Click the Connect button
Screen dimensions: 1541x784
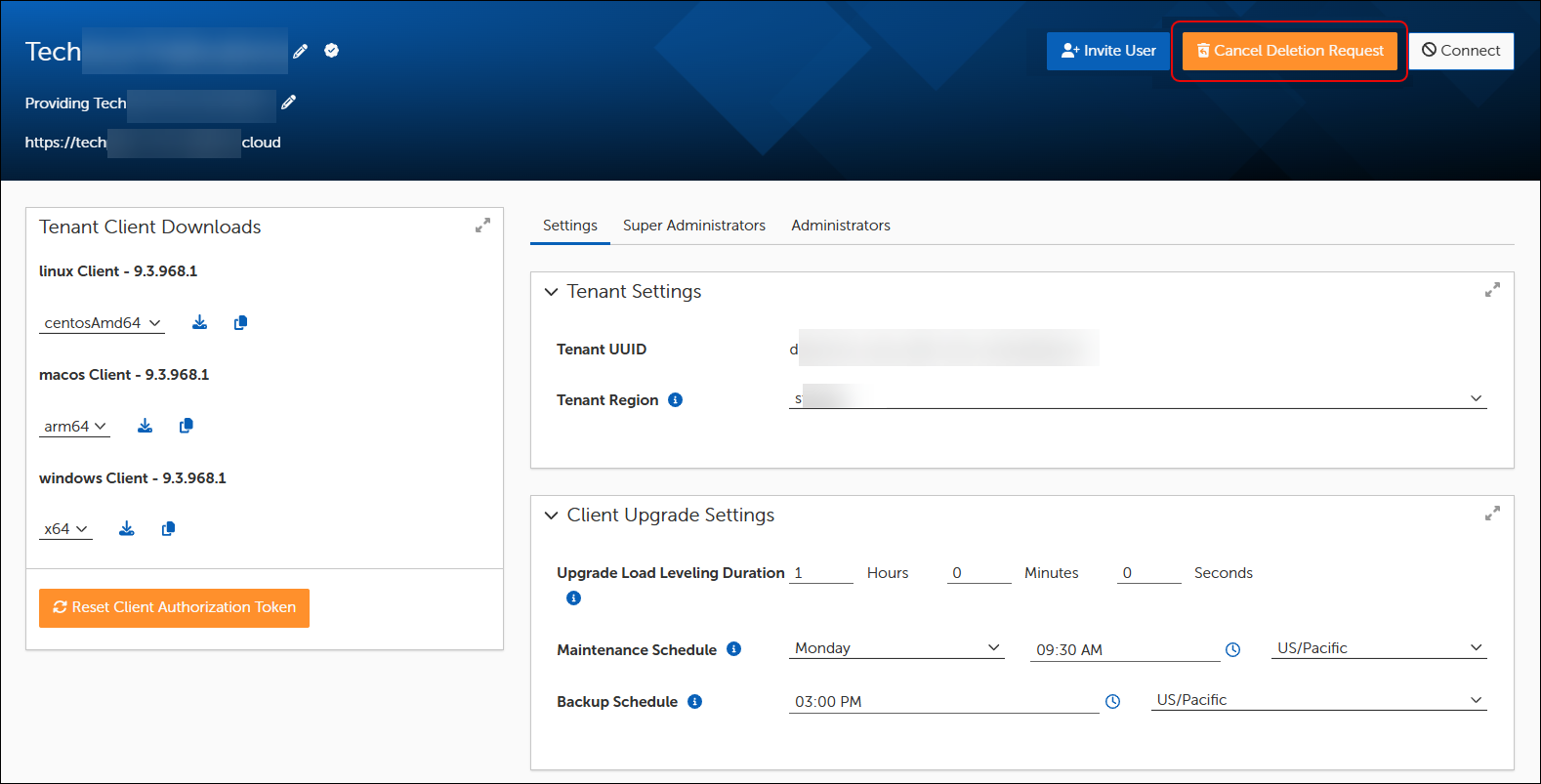(1461, 51)
